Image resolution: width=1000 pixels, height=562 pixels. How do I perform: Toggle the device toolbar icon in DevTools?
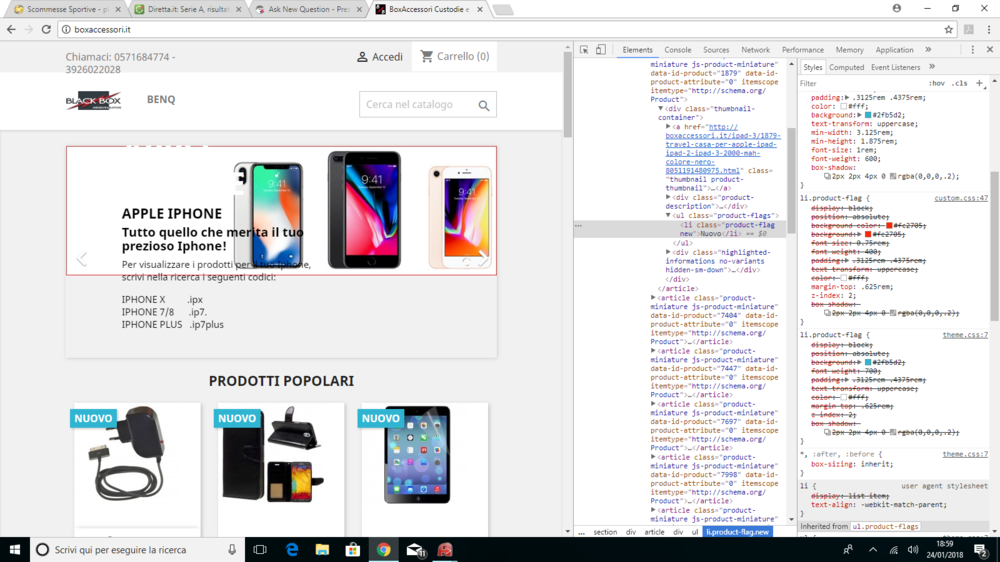coord(601,50)
